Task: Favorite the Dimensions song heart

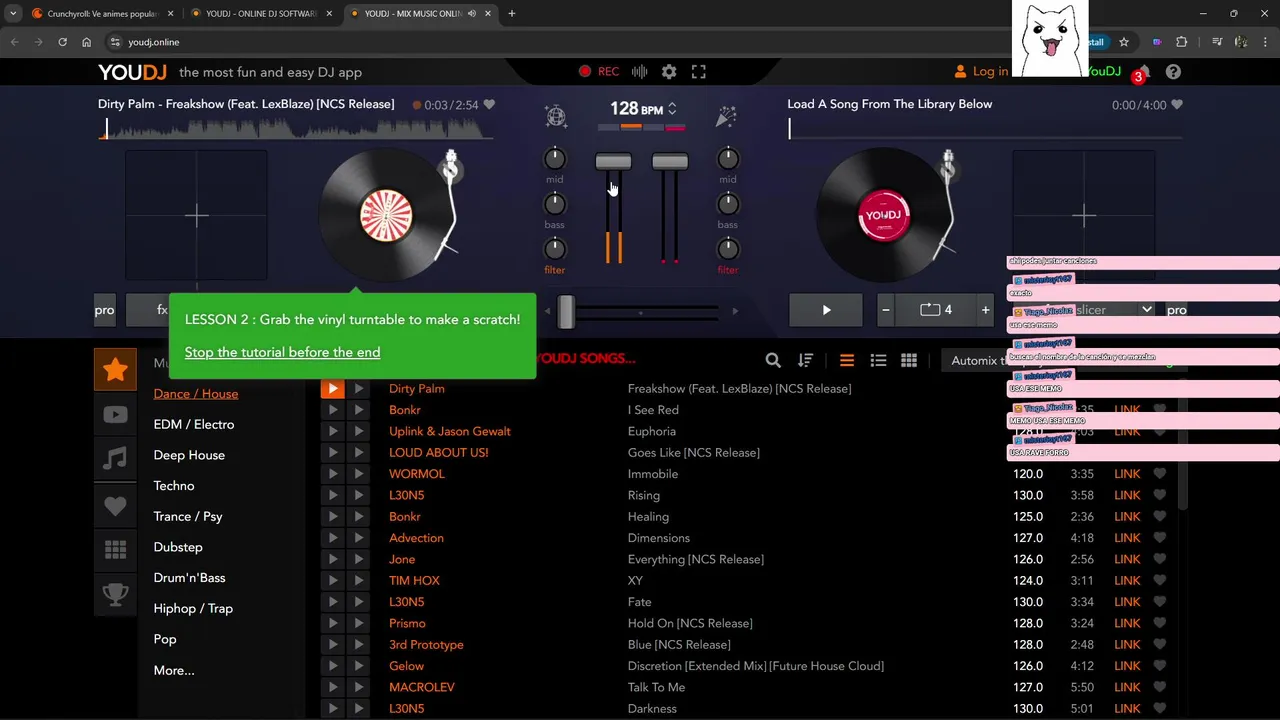Action: pos(1160,538)
